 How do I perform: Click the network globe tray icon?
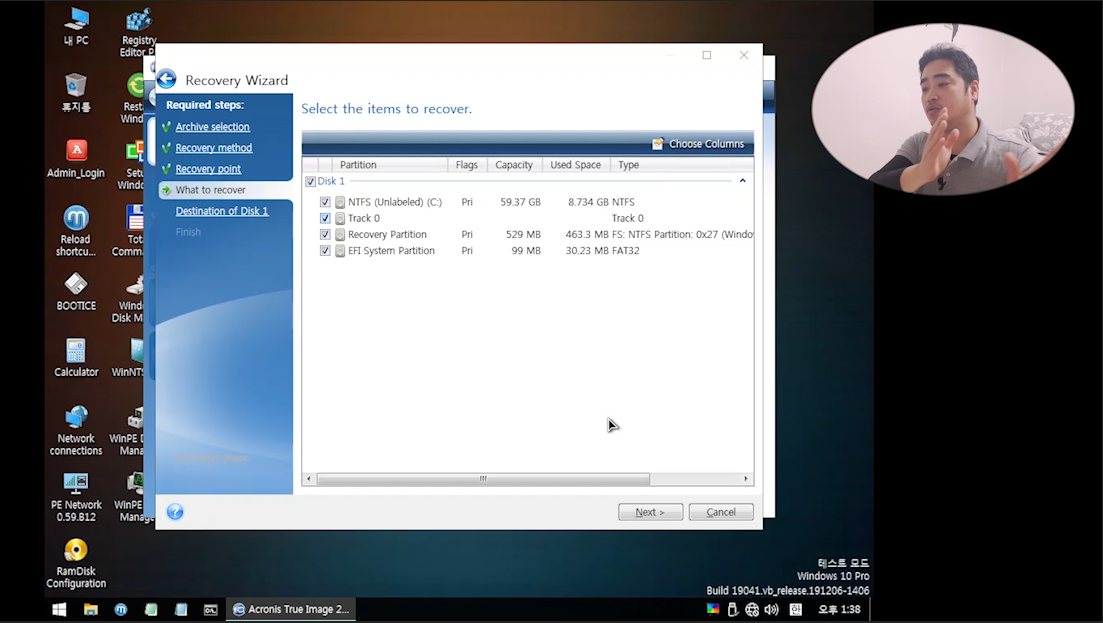coord(752,610)
